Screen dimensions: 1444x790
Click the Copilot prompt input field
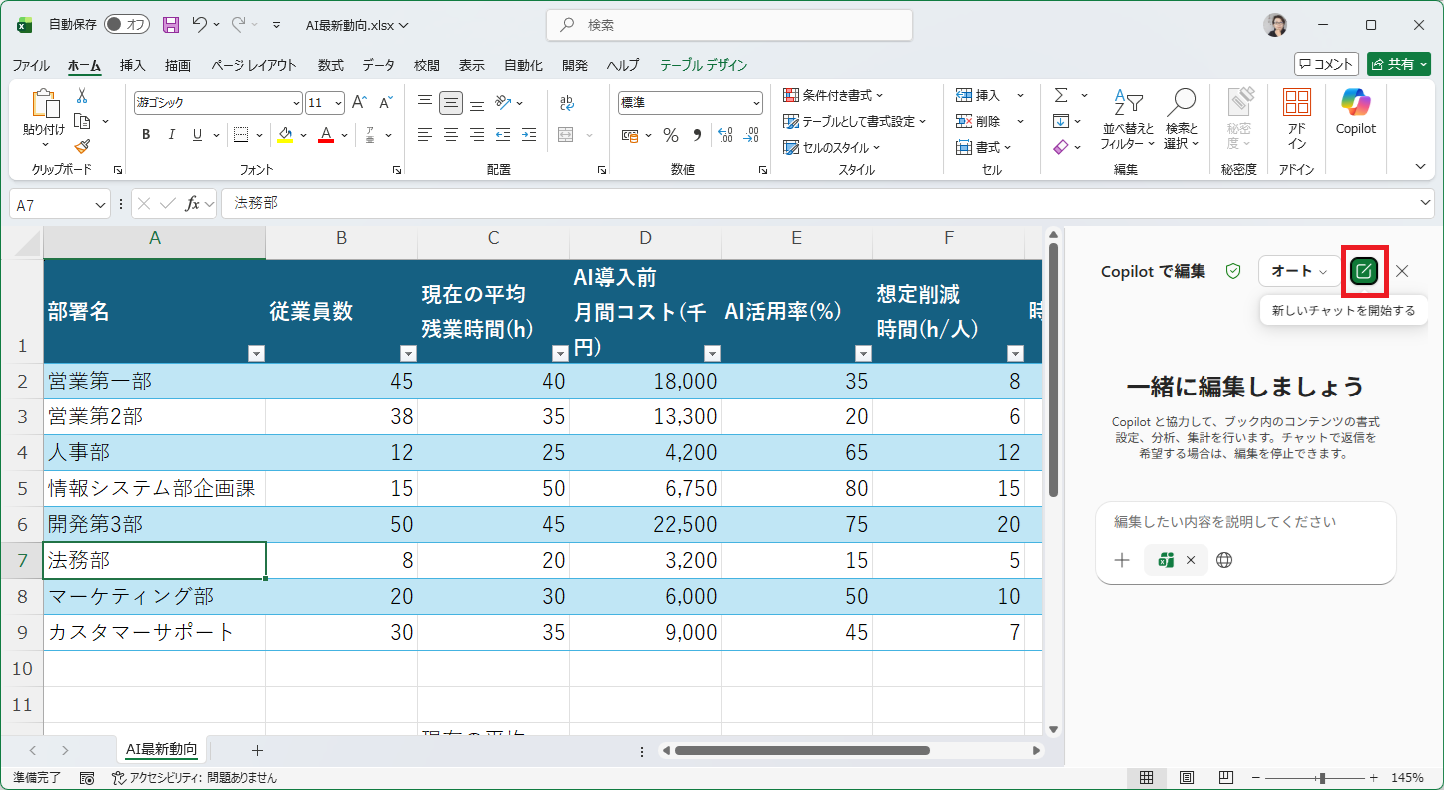tap(1245, 522)
